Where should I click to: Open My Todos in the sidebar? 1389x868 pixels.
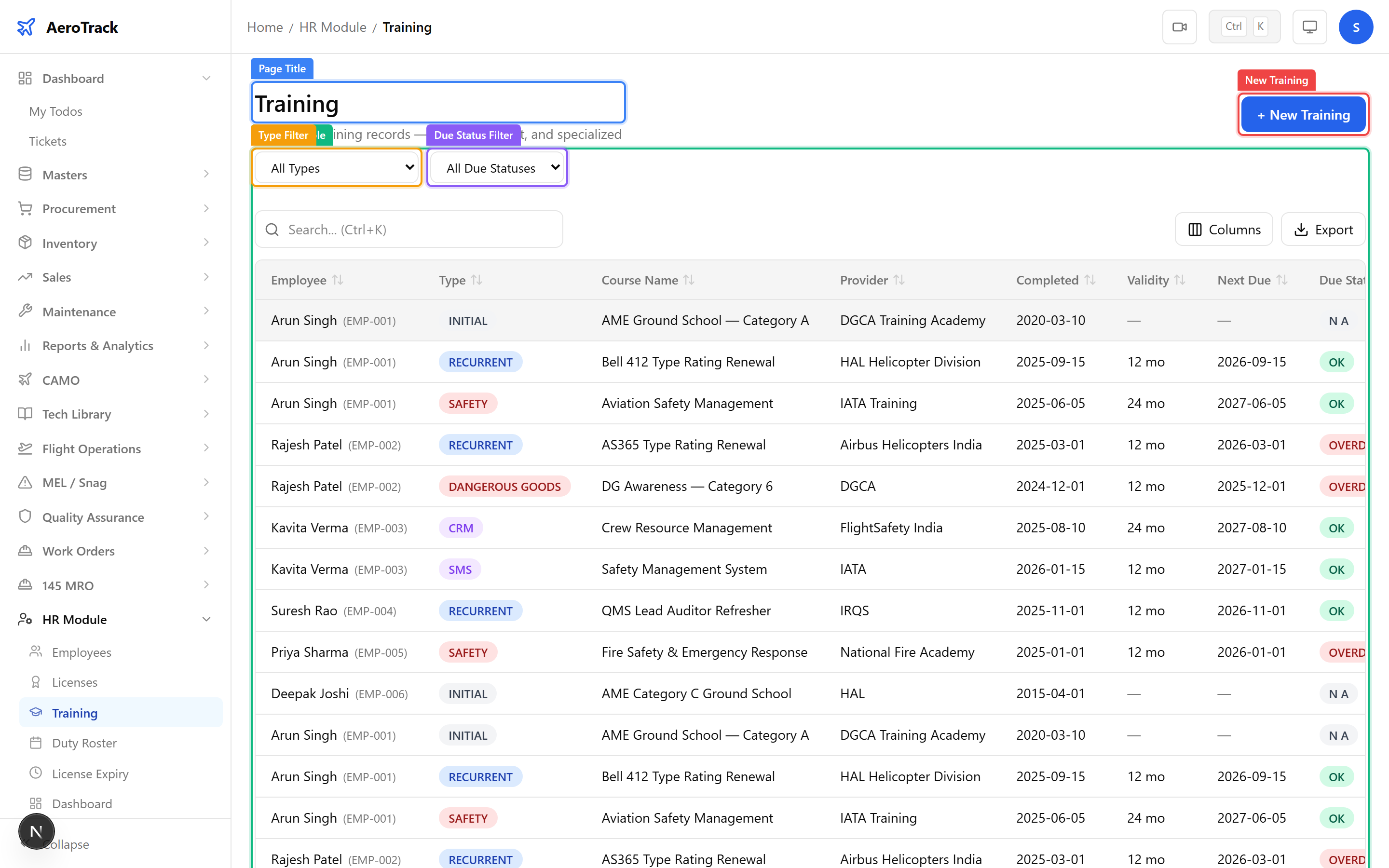[x=55, y=111]
